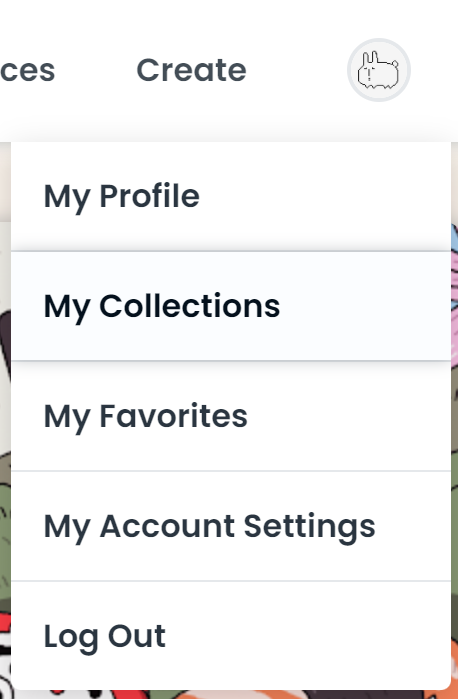Open the rabbit avatar user menu
Image resolution: width=458 pixels, height=699 pixels.
coord(379,70)
